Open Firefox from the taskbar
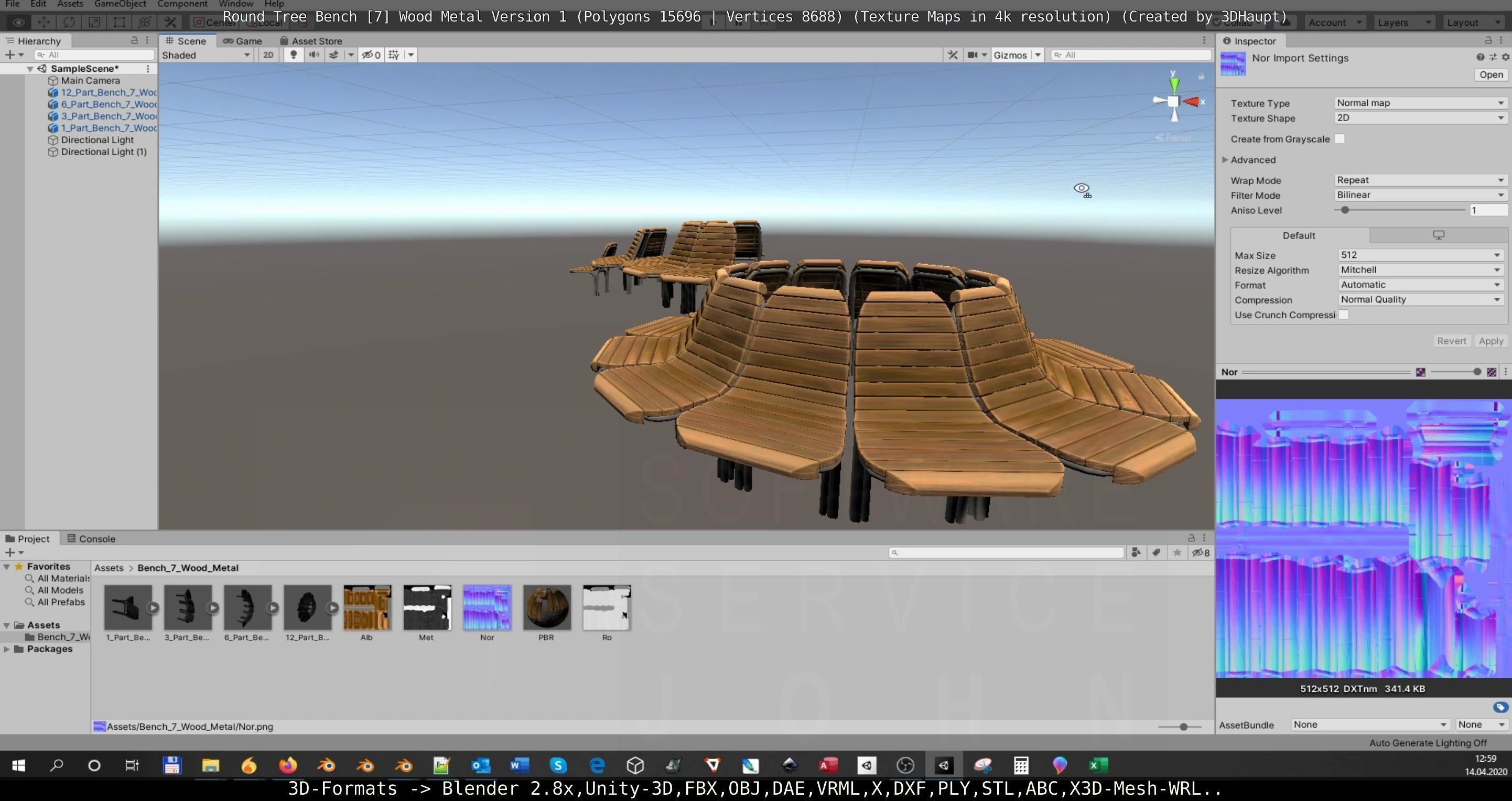 click(x=288, y=765)
